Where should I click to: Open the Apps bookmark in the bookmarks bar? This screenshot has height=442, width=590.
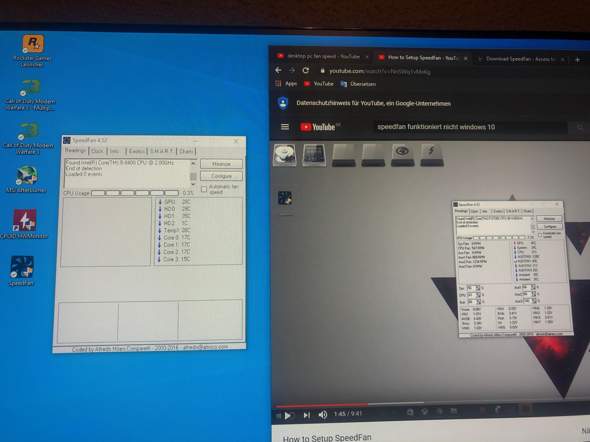(286, 84)
